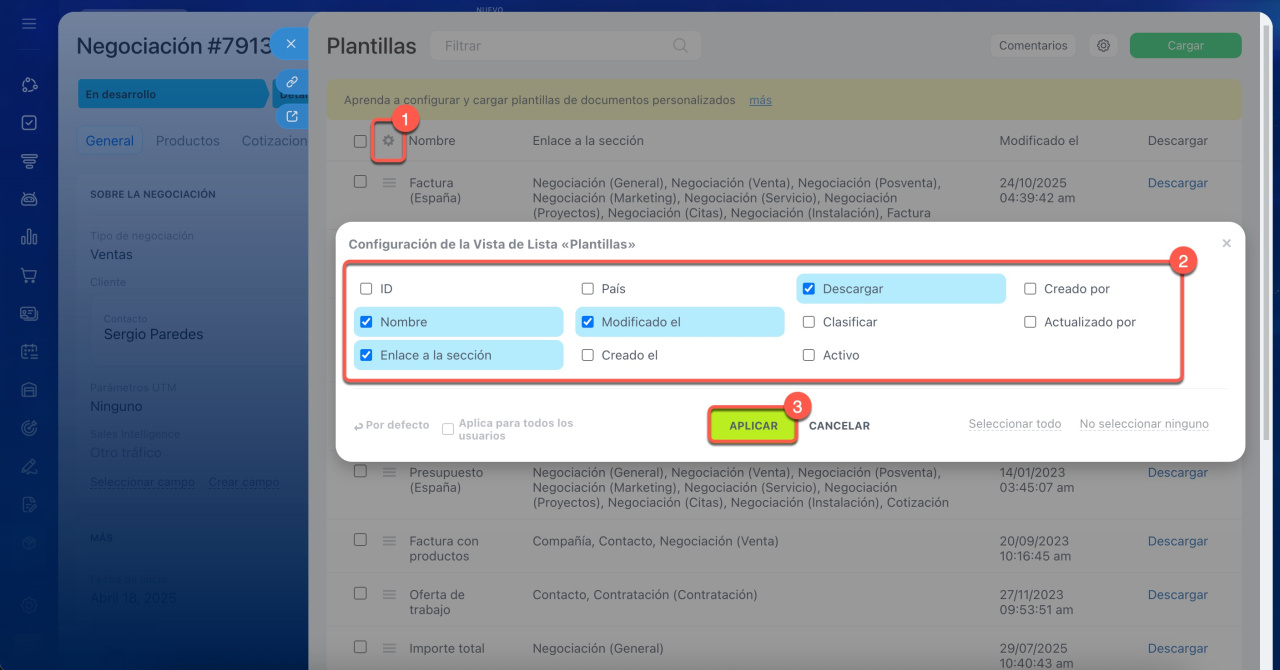The height and width of the screenshot is (670, 1280).
Task: Check the Creado por column option
Action: click(x=1030, y=289)
